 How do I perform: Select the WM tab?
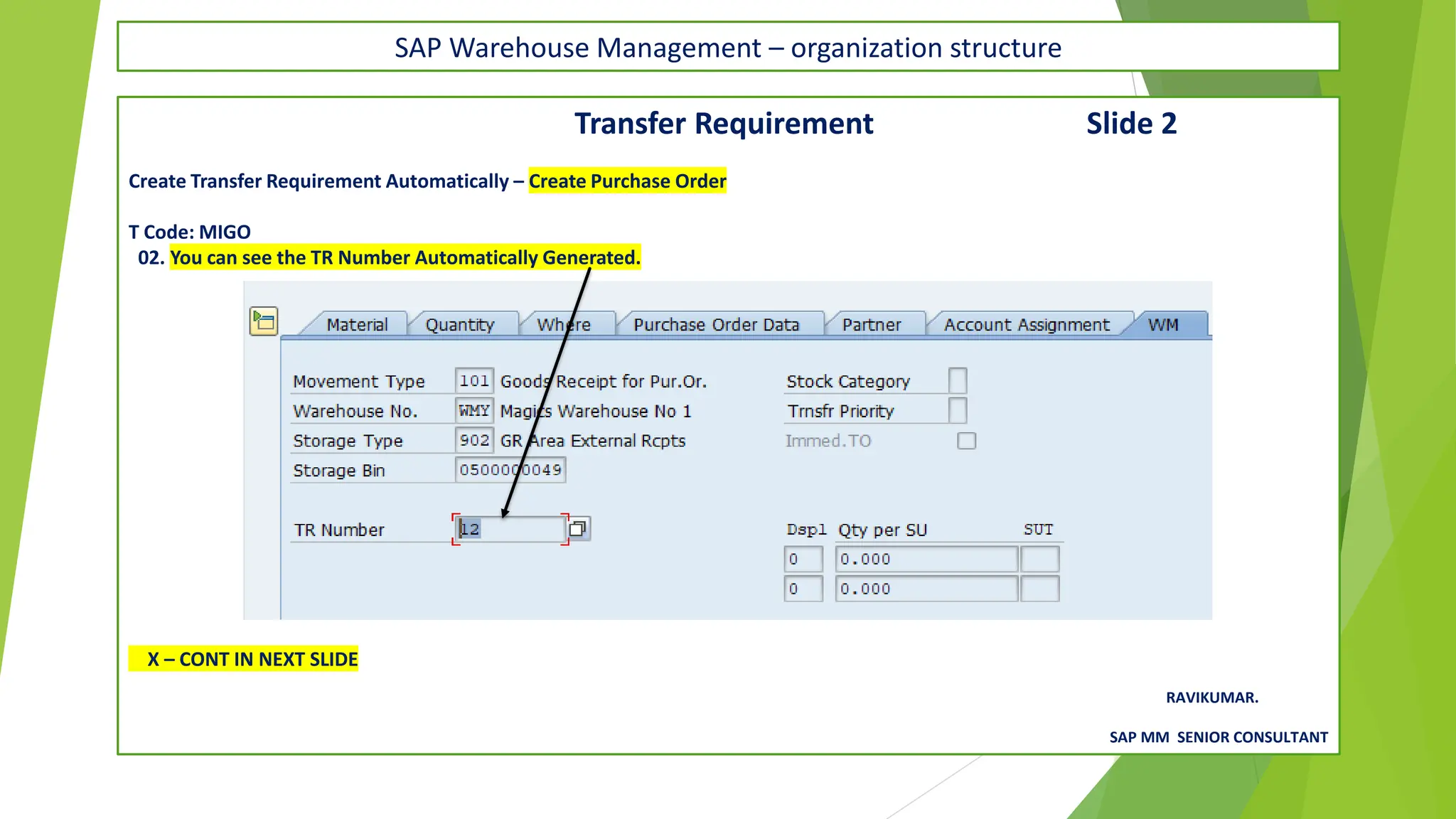1164,325
